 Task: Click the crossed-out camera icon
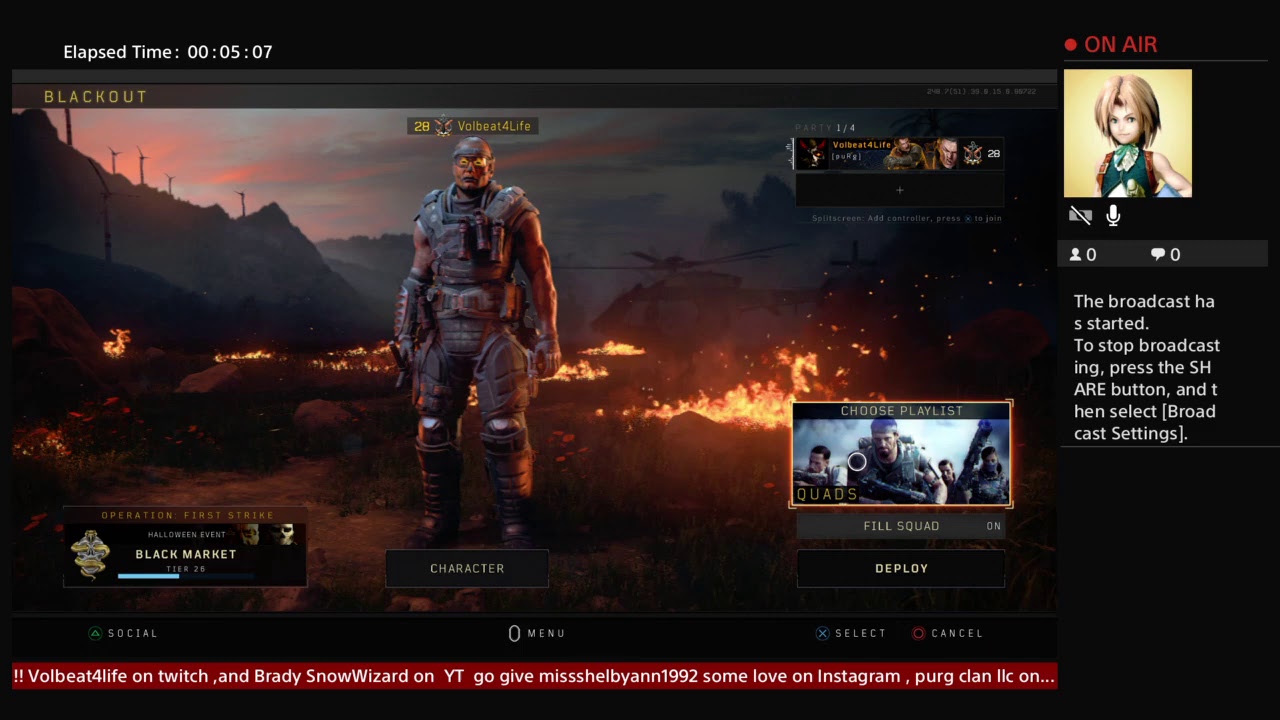[x=1080, y=216]
